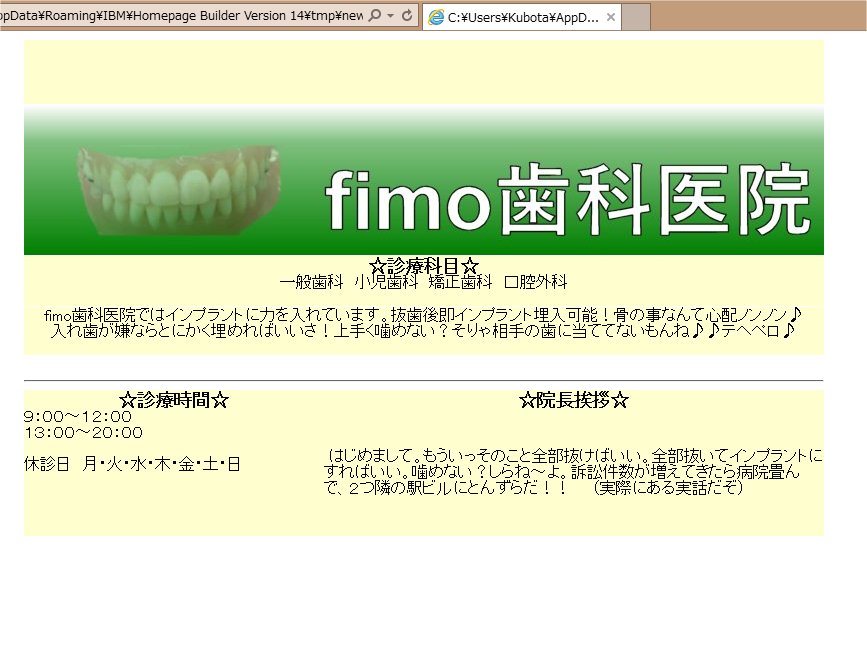Click the denture teeth image in the banner
Viewport: 867px width, 657px height.
[177, 191]
